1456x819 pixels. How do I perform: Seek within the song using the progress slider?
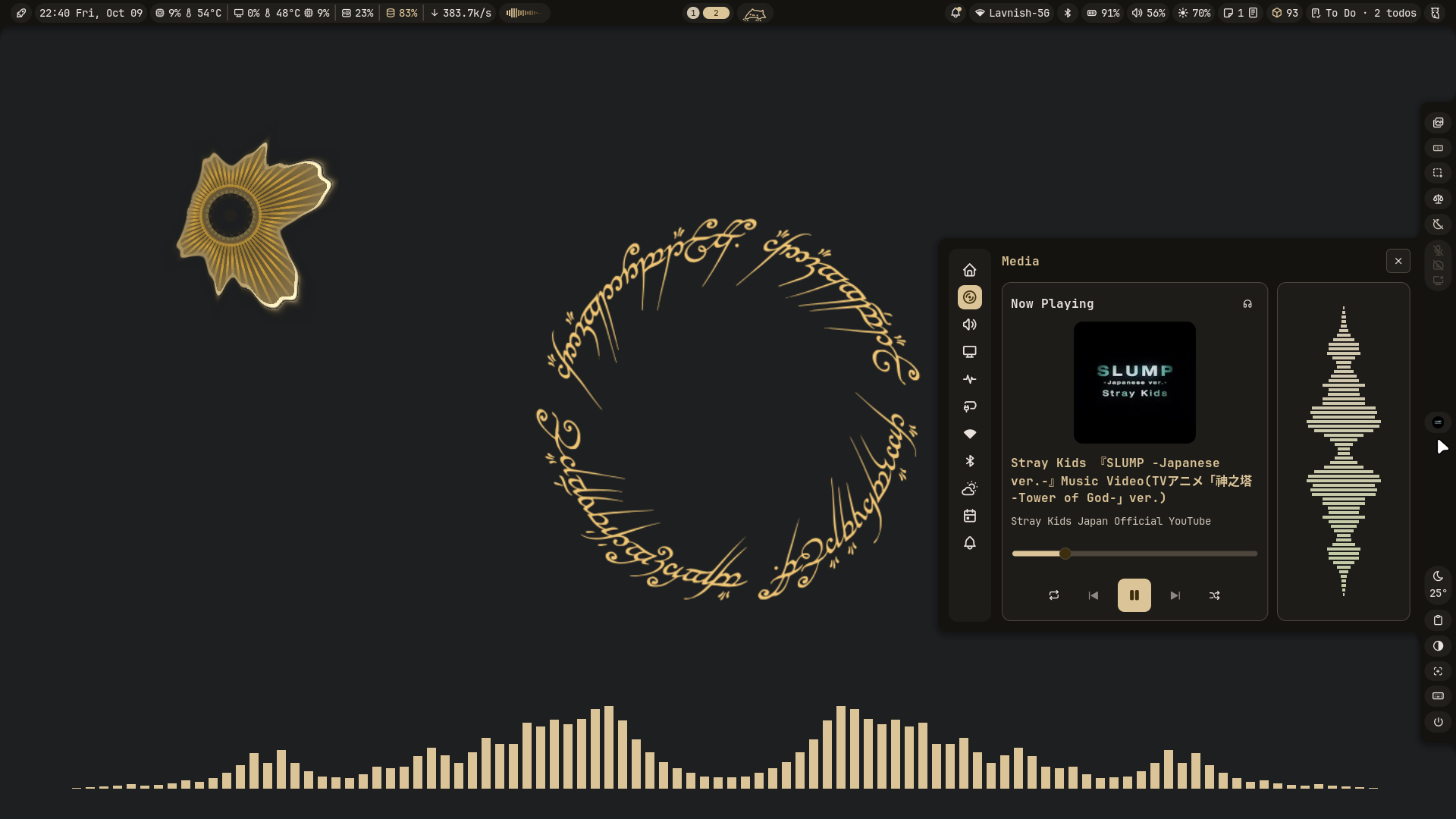(x=1134, y=554)
